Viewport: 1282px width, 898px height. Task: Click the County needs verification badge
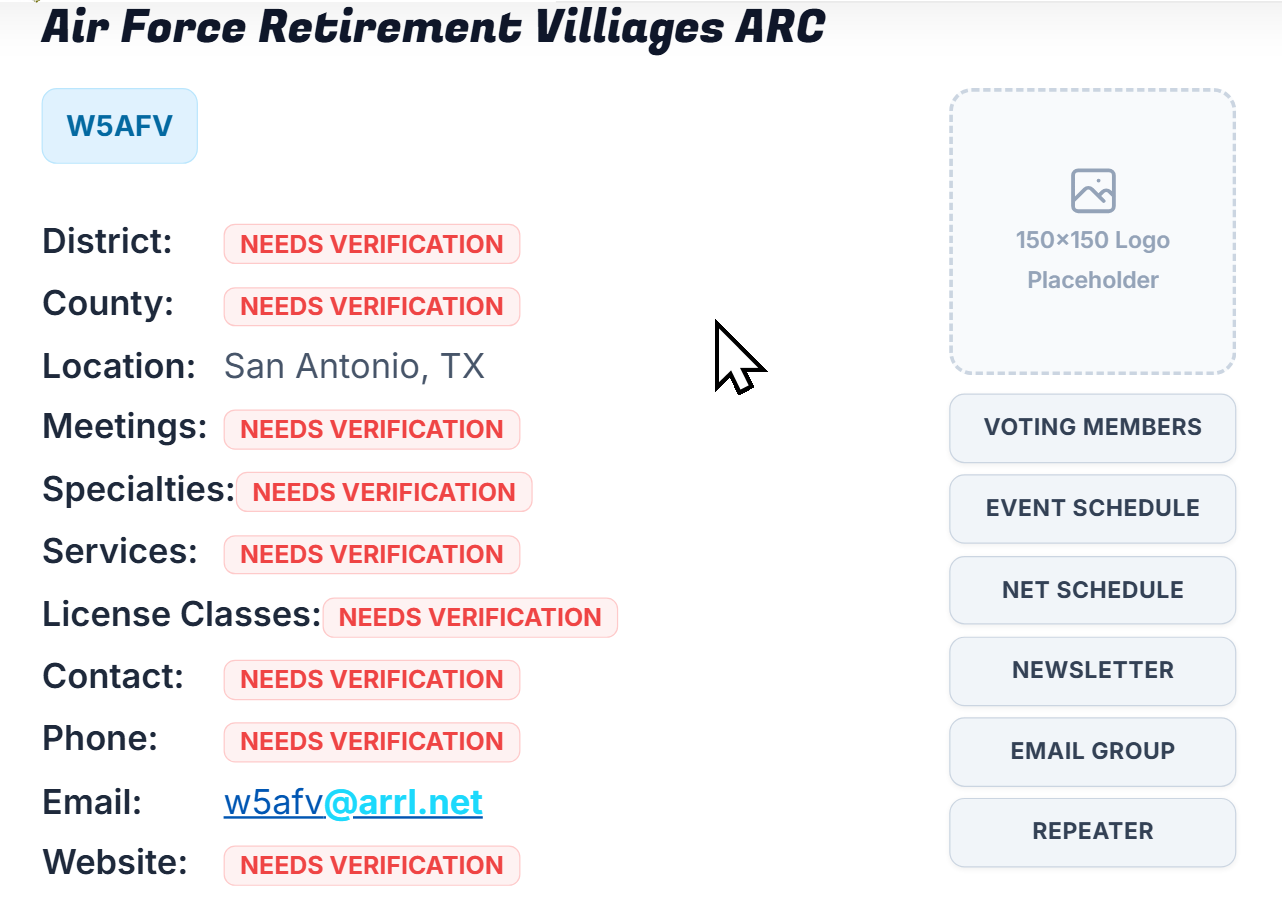(372, 306)
